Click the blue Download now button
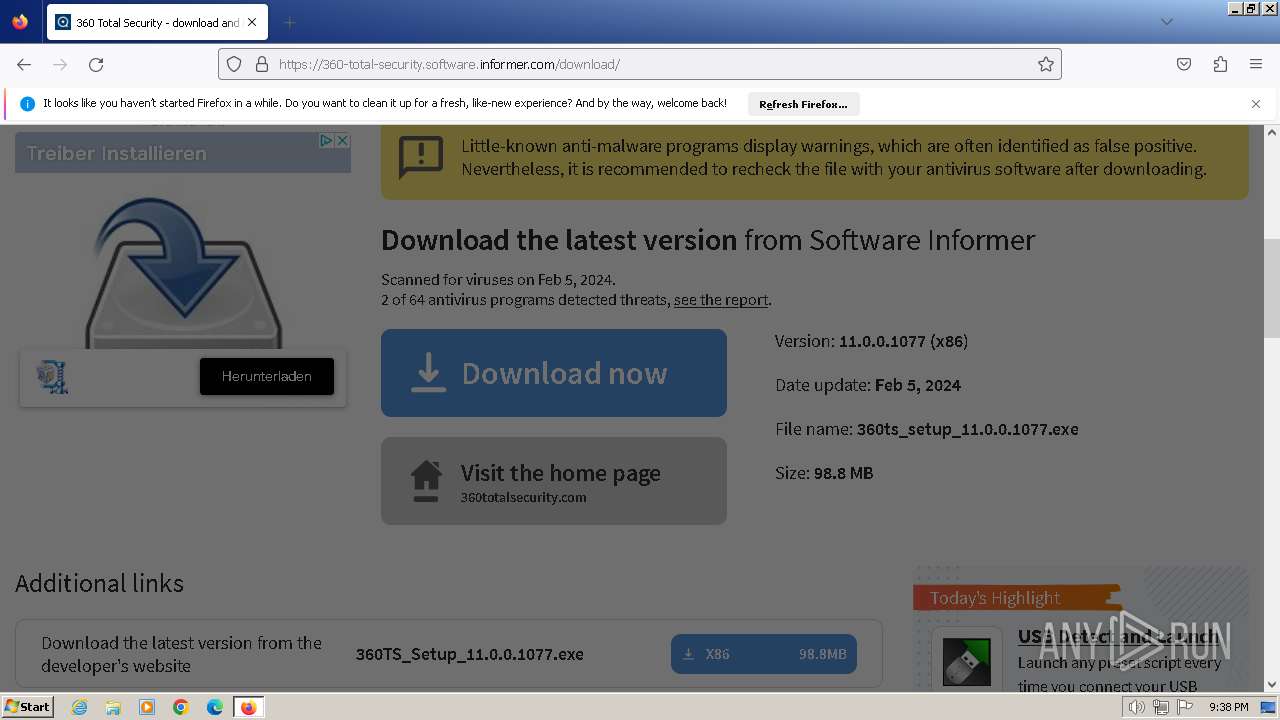This screenshot has width=1280, height=720. coord(554,373)
